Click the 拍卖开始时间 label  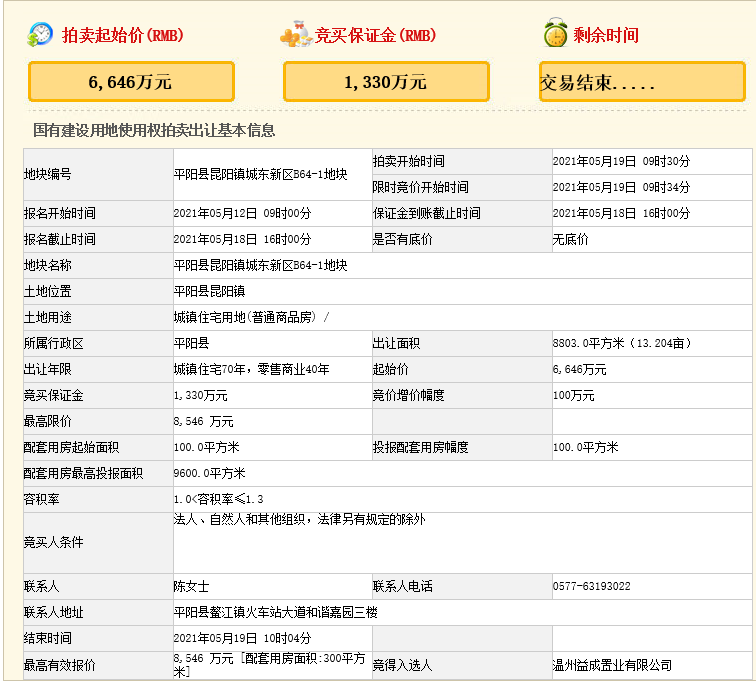(408, 161)
